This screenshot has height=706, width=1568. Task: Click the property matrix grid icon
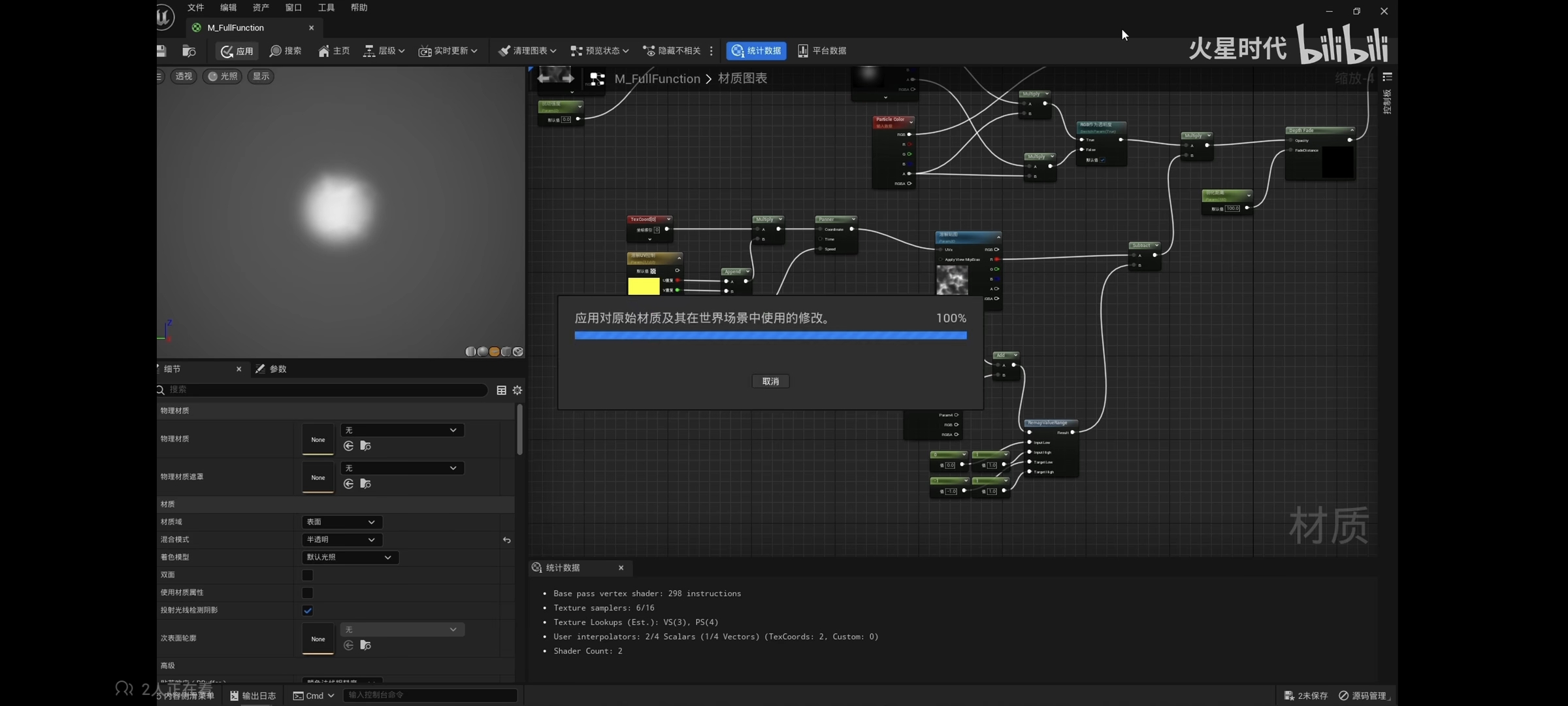click(x=501, y=390)
